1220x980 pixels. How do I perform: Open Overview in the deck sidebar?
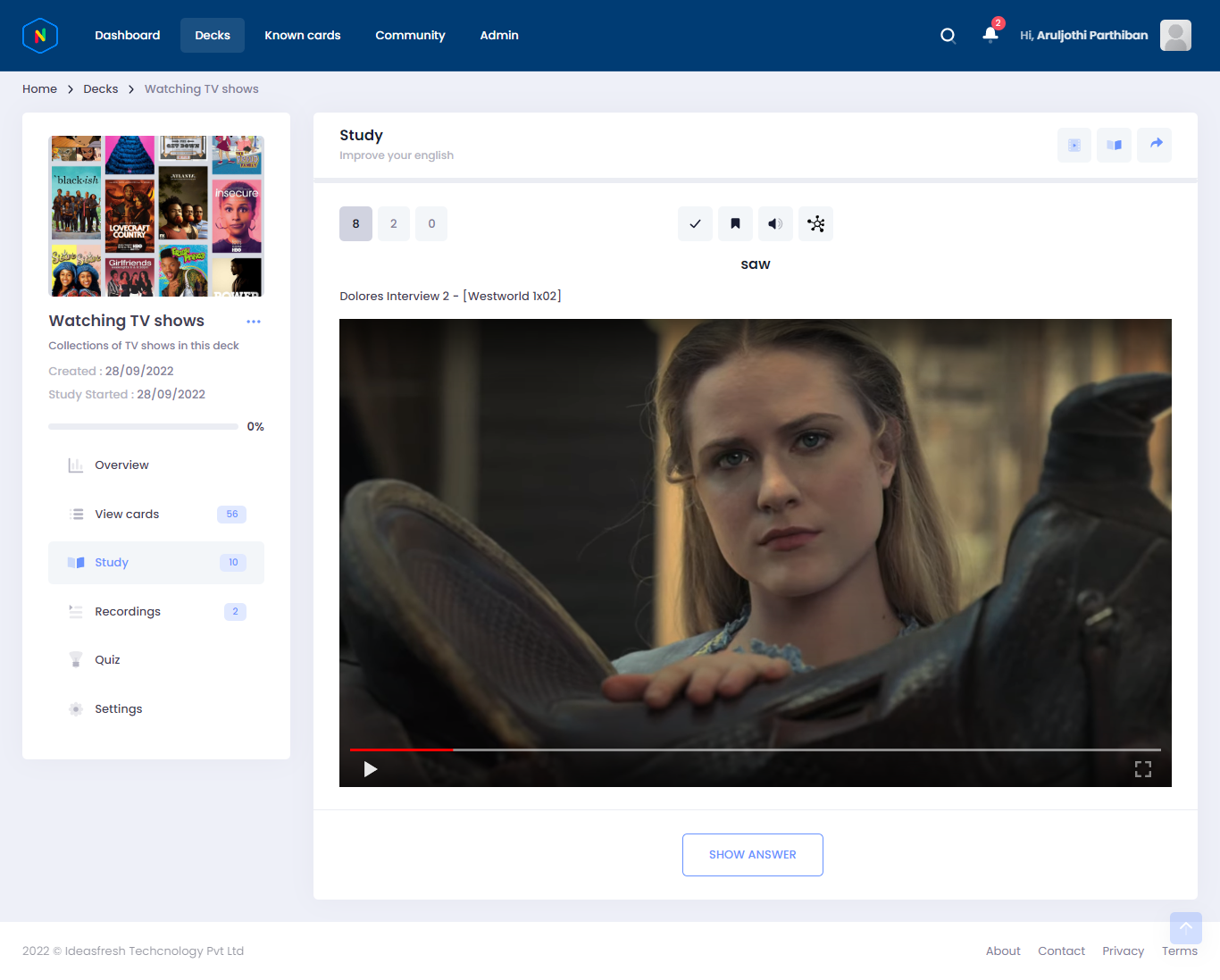(x=156, y=465)
